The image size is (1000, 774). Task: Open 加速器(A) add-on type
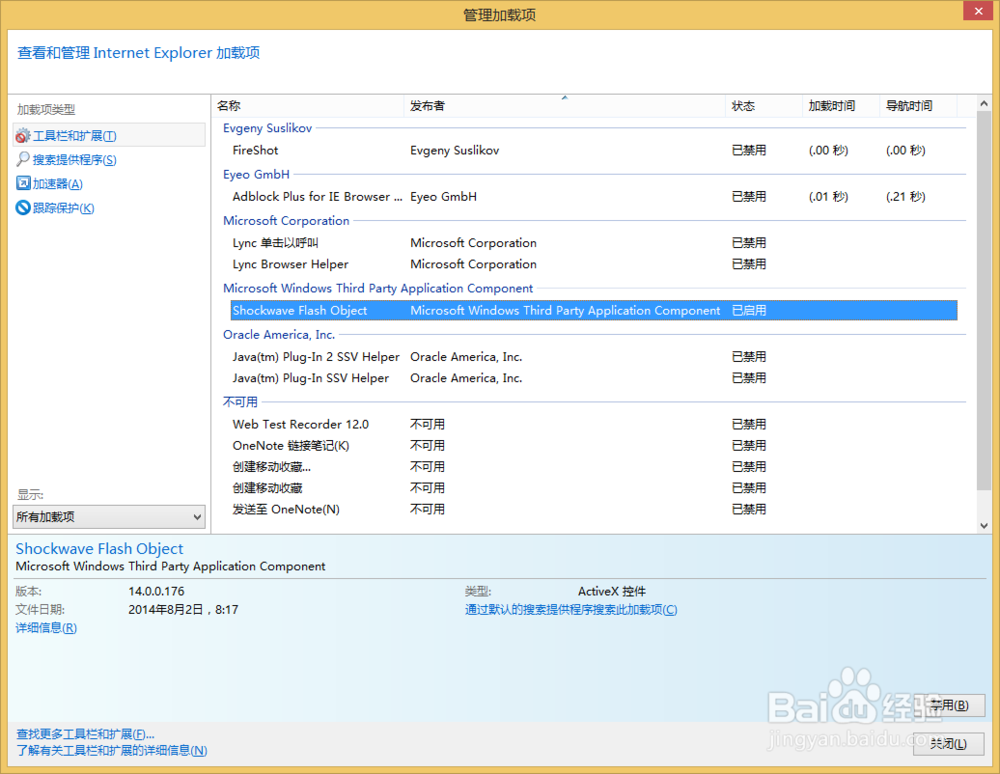tap(58, 184)
